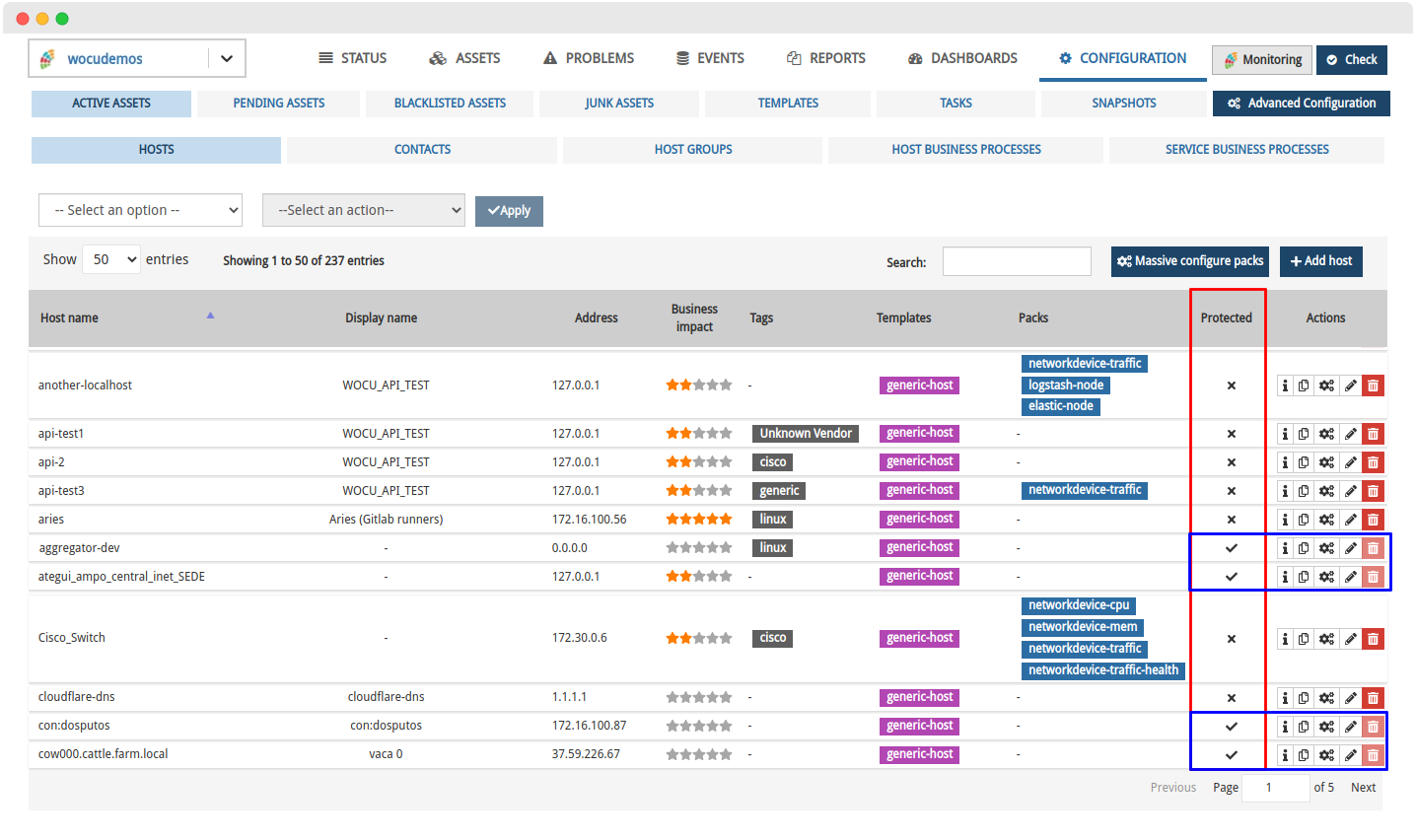Duplicate the aggregator-dev host

click(x=1304, y=548)
